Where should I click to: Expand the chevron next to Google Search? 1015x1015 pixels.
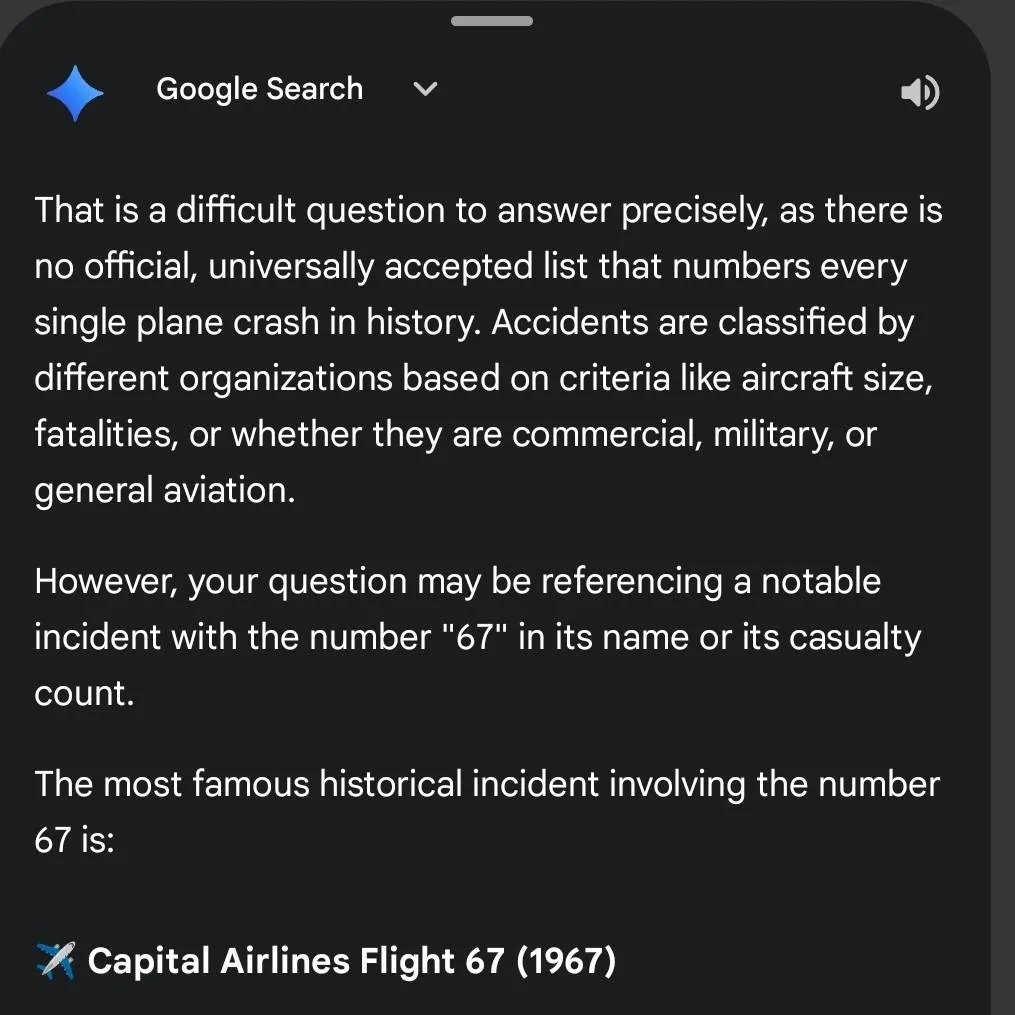pyautogui.click(x=424, y=89)
